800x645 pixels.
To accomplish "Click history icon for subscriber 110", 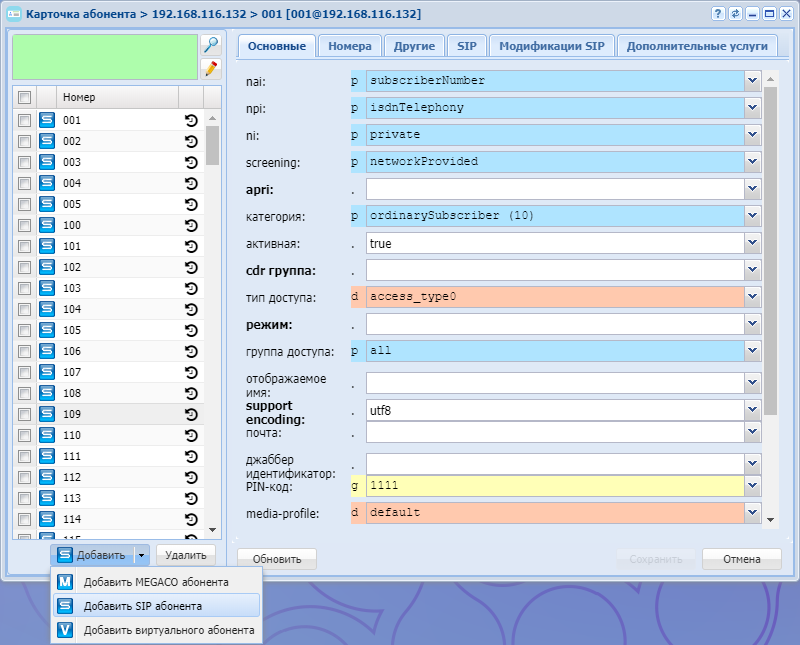I will (x=191, y=435).
